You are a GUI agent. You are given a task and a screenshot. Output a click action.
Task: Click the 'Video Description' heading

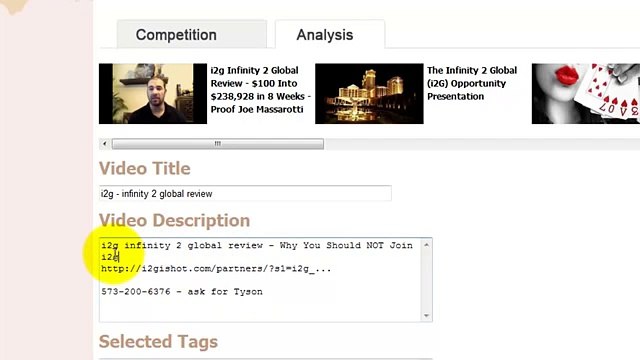174,220
